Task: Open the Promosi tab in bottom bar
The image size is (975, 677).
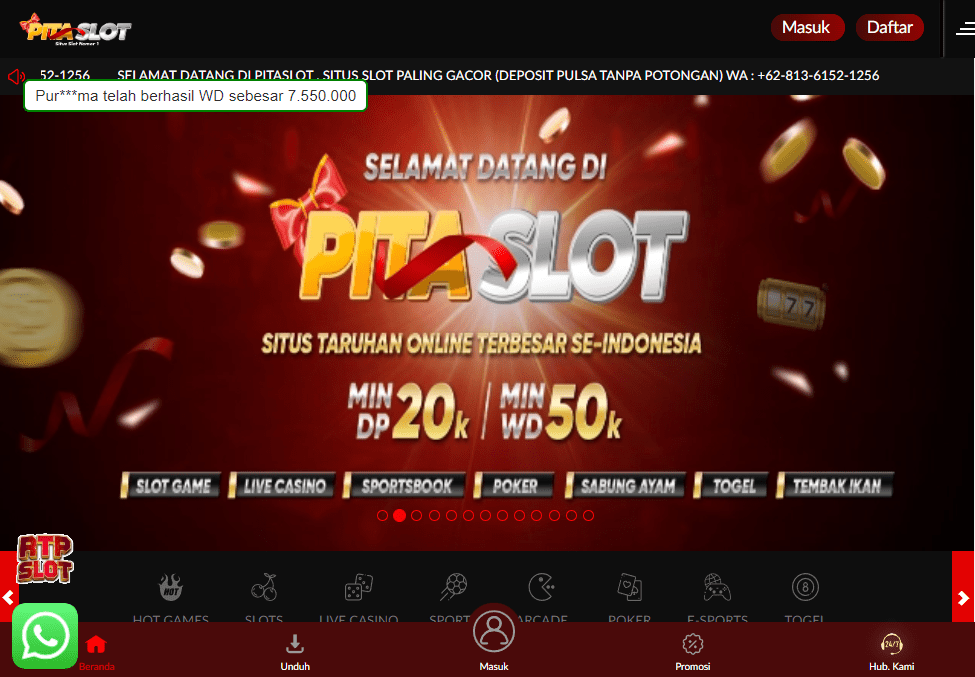Action: 693,652
